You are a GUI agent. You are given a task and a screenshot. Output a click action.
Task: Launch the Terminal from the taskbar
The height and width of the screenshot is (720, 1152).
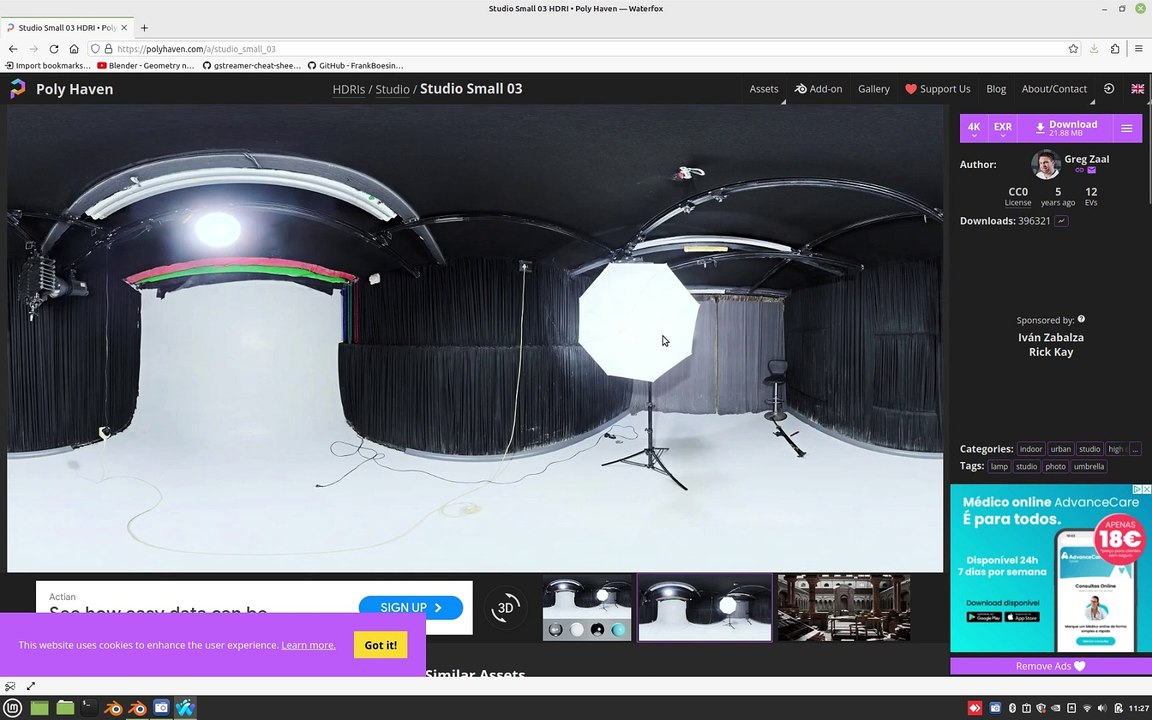(x=89, y=708)
